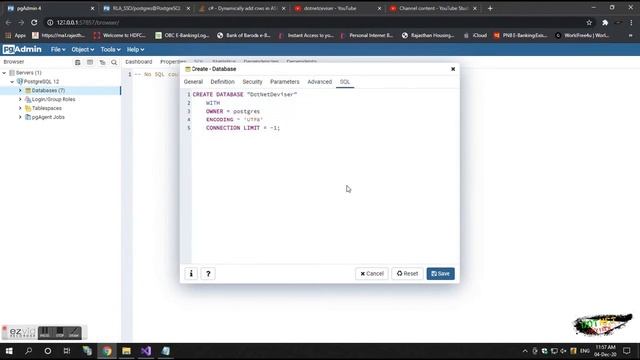The height and width of the screenshot is (360, 640).
Task: Click the Search Objects magnifier icon in Browser panel
Action: click(x=114, y=62)
